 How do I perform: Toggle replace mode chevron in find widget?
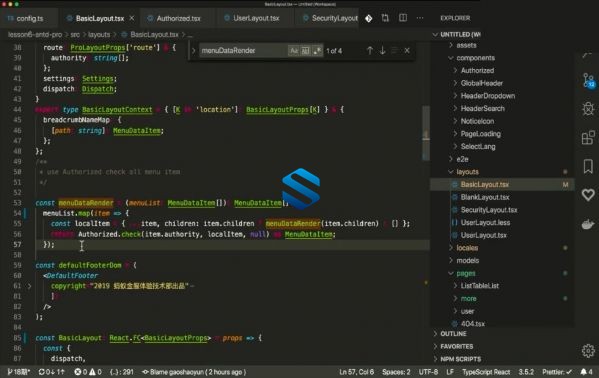pyautogui.click(x=193, y=50)
